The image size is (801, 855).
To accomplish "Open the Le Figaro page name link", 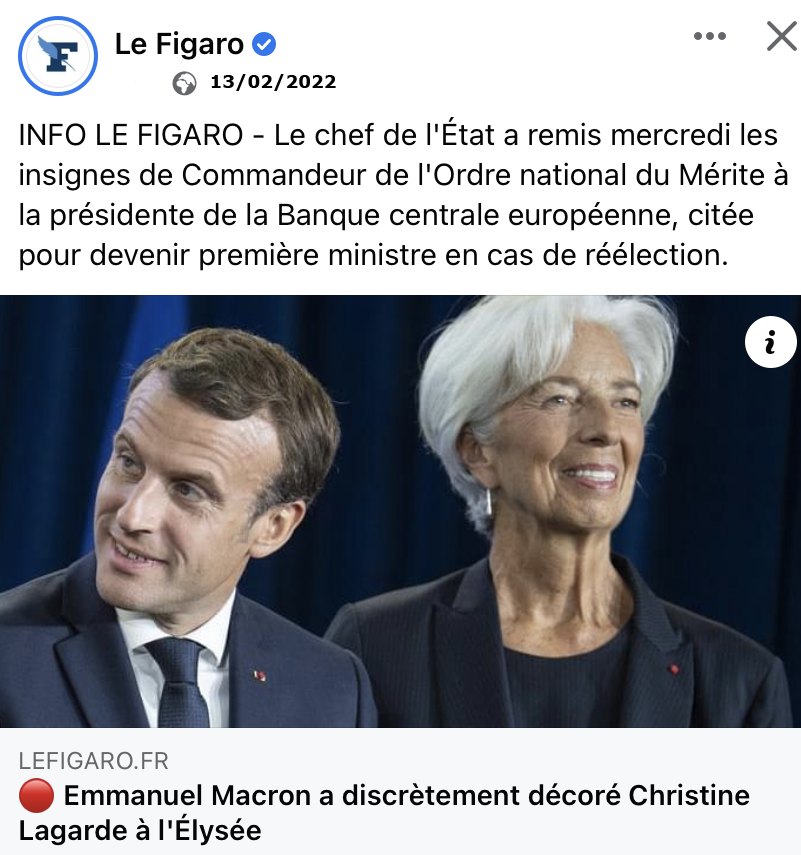I will 179,44.
